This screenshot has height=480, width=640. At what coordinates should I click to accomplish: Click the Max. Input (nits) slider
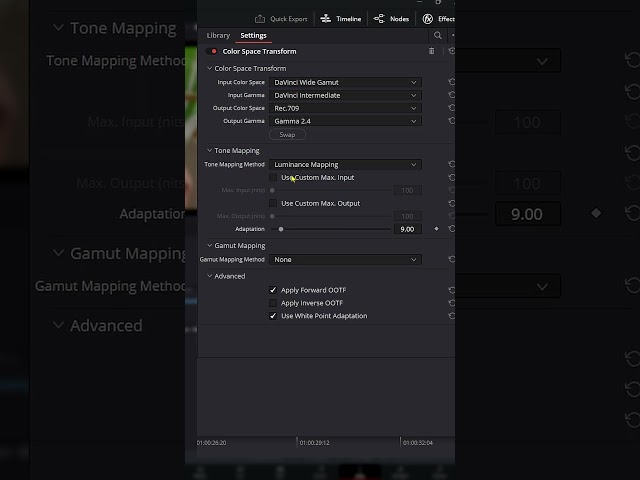tap(330, 190)
